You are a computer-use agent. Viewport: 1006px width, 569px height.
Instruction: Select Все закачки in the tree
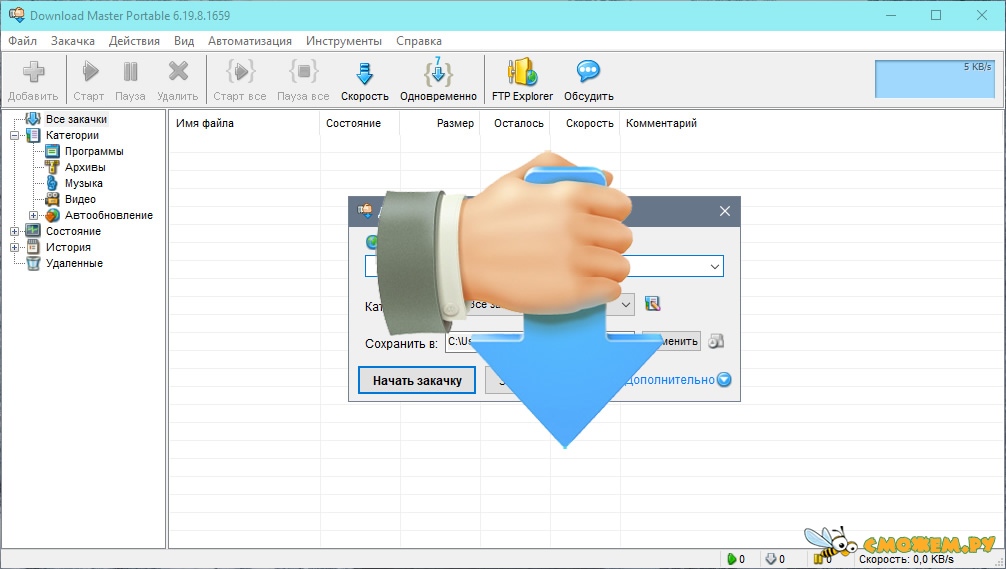pos(76,119)
